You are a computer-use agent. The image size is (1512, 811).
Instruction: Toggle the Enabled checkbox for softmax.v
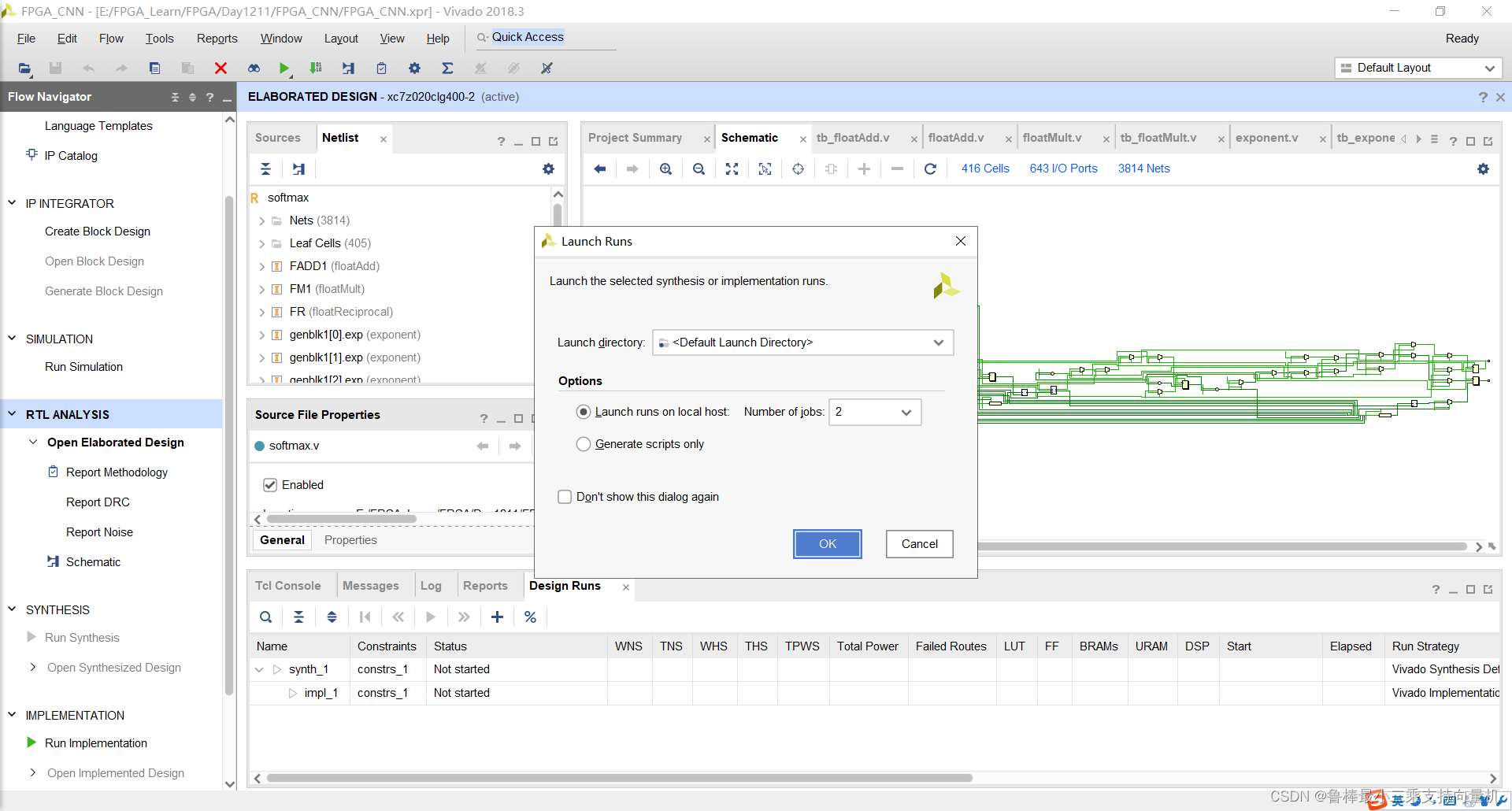click(x=270, y=485)
